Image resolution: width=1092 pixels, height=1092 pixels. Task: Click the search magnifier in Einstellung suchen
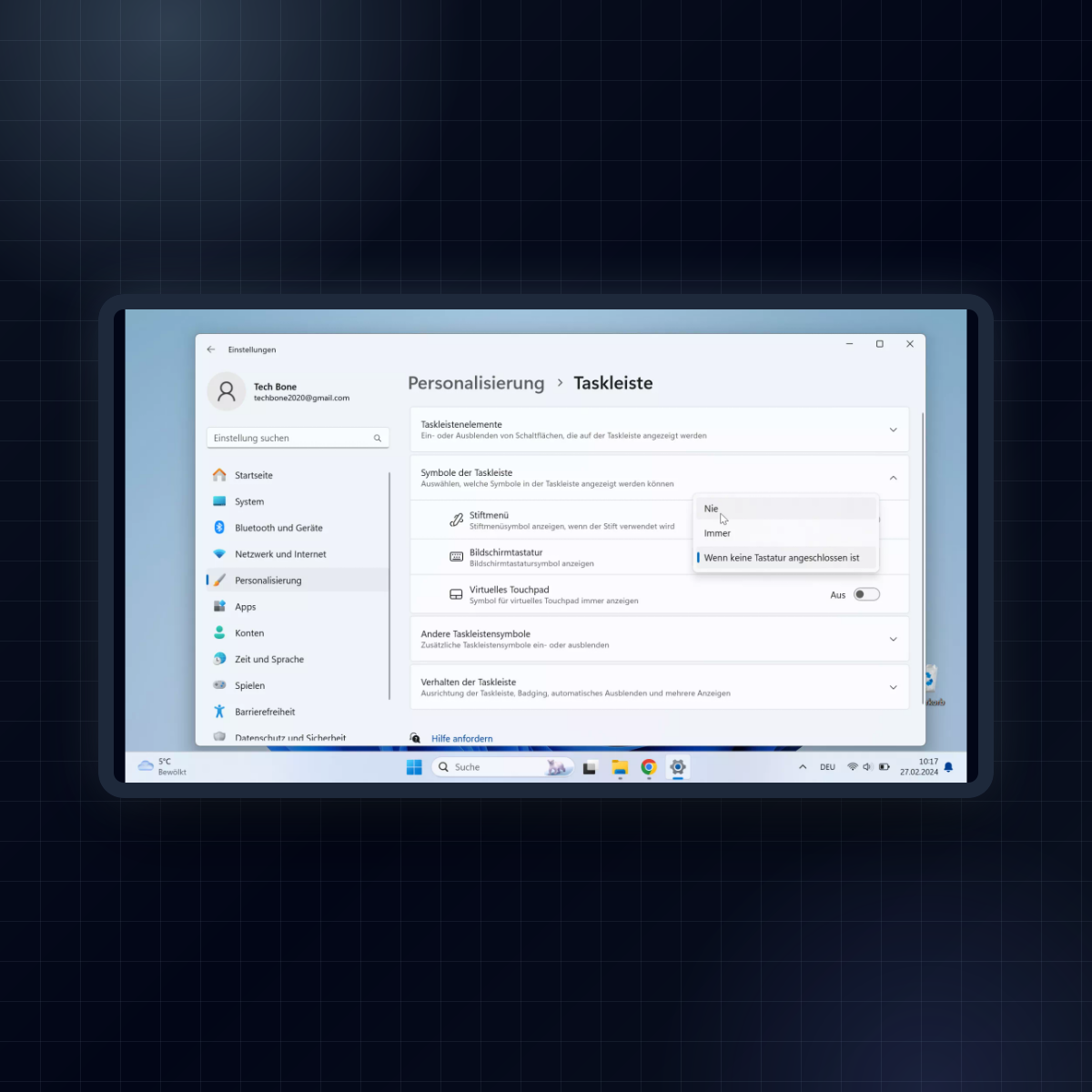click(x=378, y=439)
